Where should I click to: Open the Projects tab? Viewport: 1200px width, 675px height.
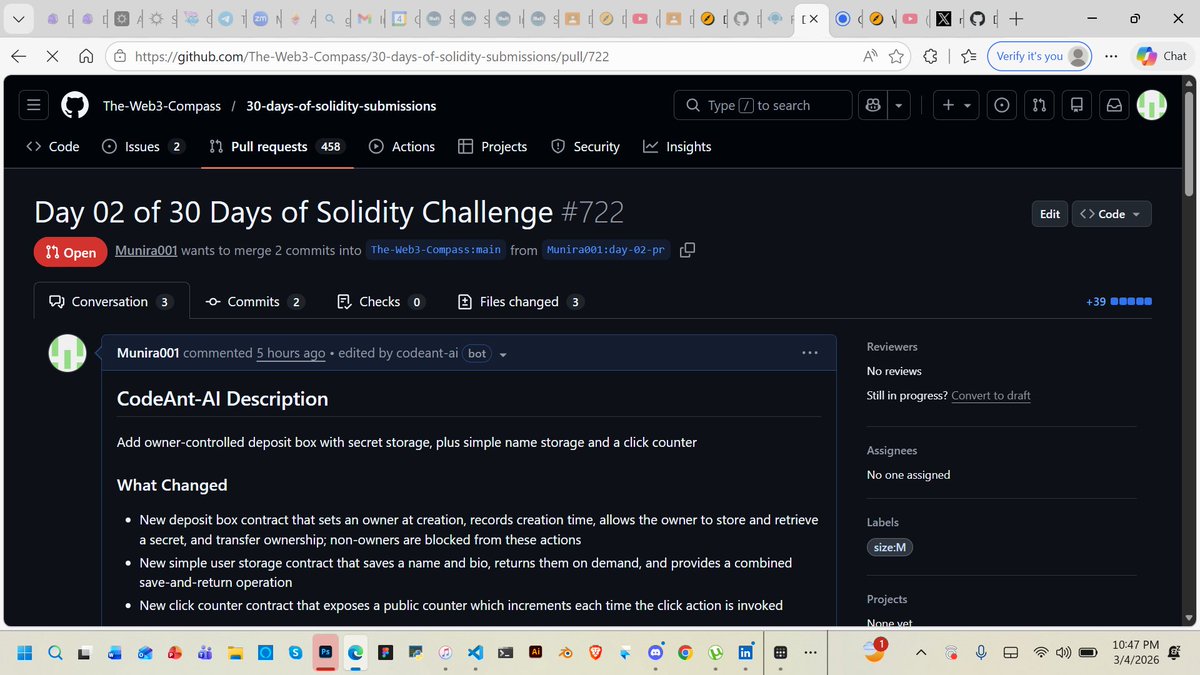tap(492, 146)
